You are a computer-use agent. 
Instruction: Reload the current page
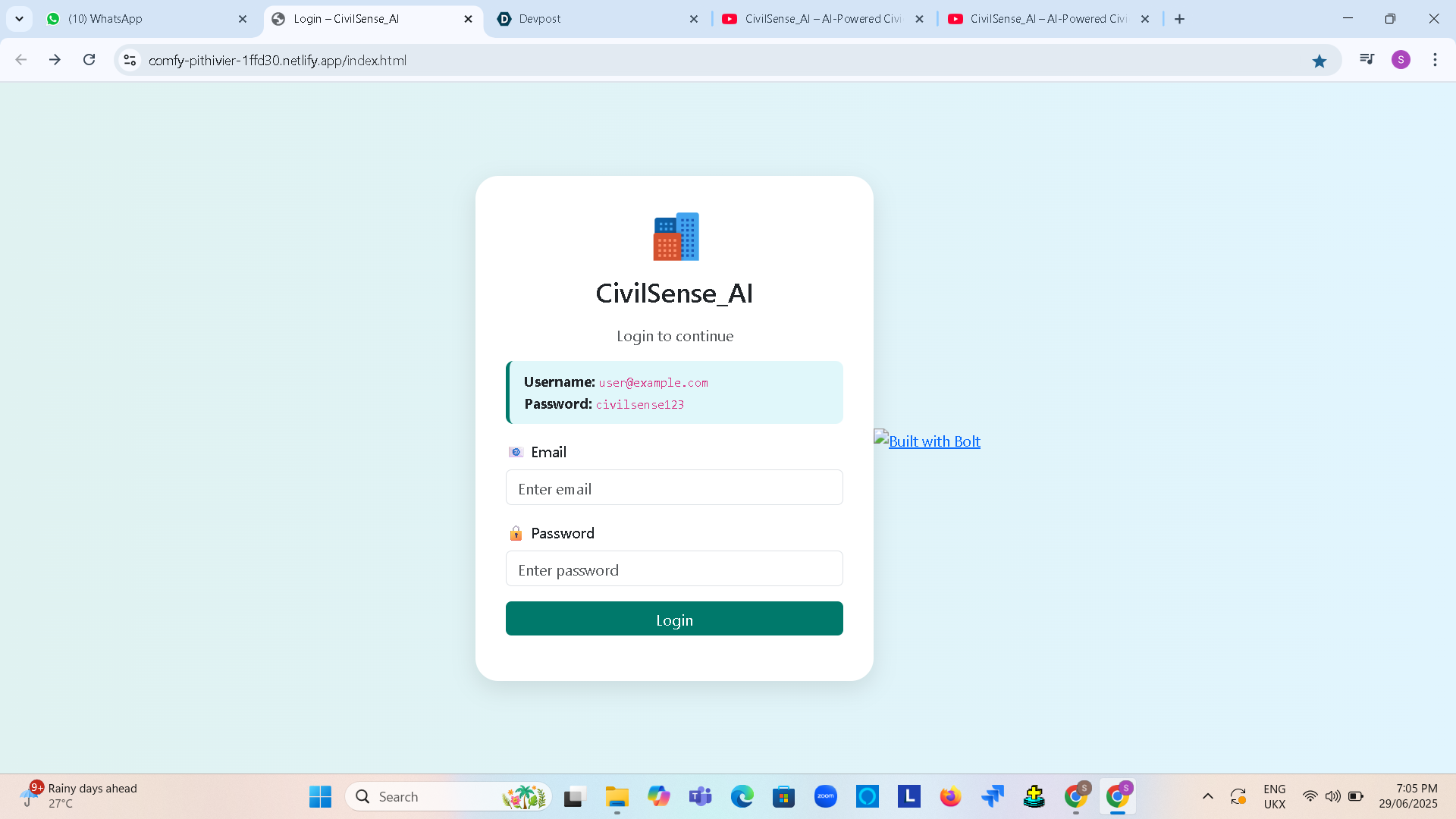pos(89,60)
